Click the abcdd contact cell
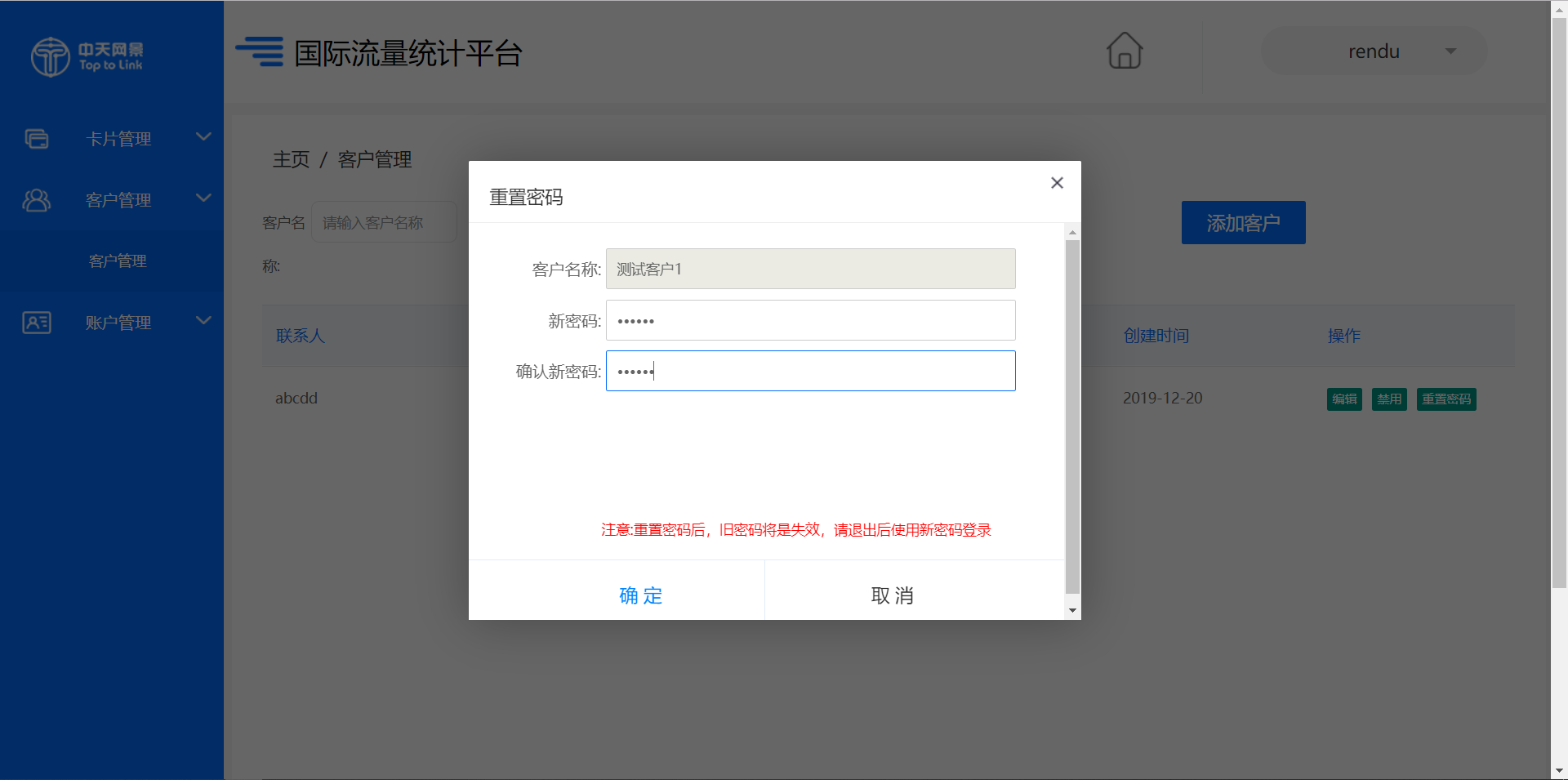1568x780 pixels. 296,398
